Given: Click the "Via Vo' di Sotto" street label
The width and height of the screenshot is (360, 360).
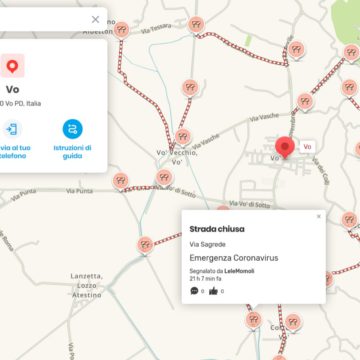Looking at the screenshot, I should [x=250, y=204].
